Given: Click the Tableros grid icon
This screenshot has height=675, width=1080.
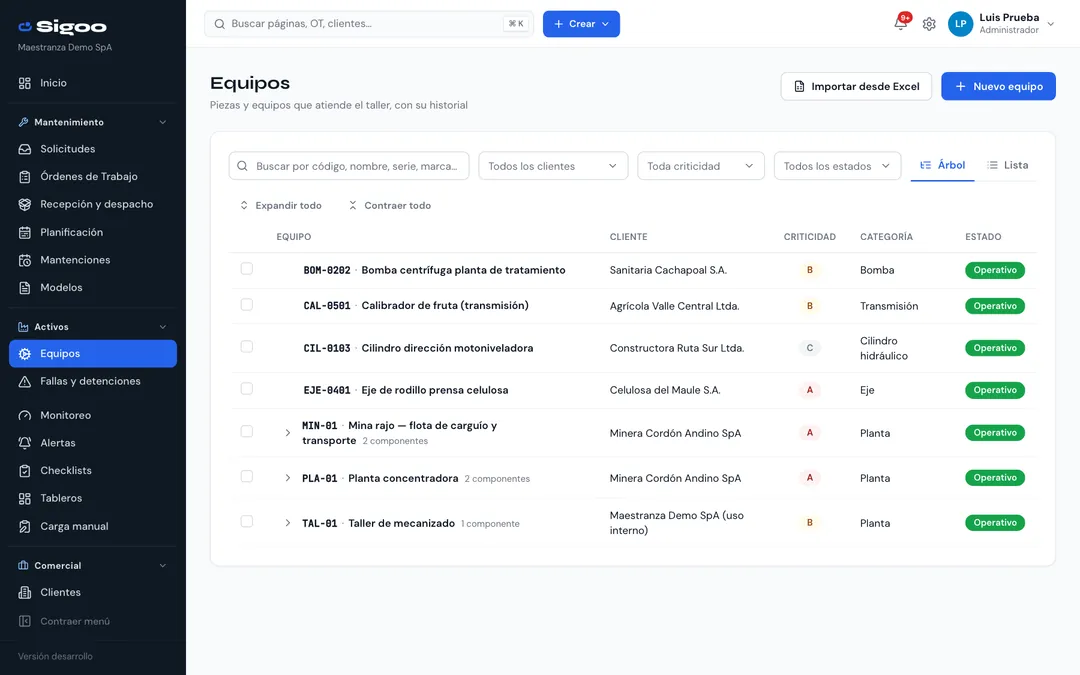Looking at the screenshot, I should (x=25, y=499).
